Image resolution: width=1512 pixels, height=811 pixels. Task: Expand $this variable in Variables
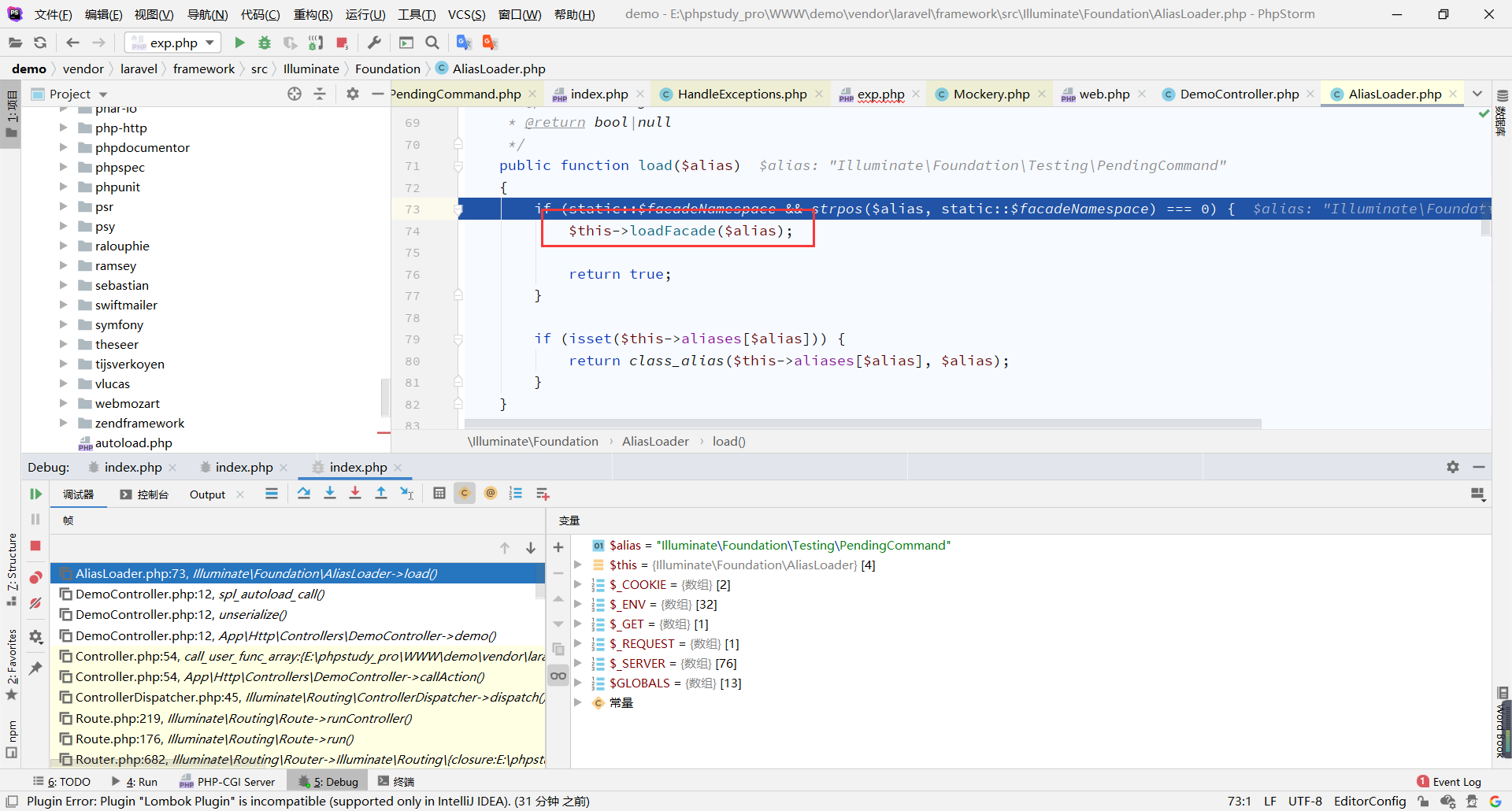click(577, 565)
